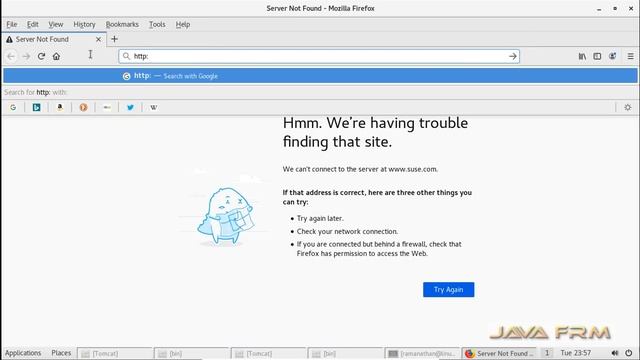Switch to the ramanathan terminal taskbar window
The image size is (640, 360).
[422, 353]
